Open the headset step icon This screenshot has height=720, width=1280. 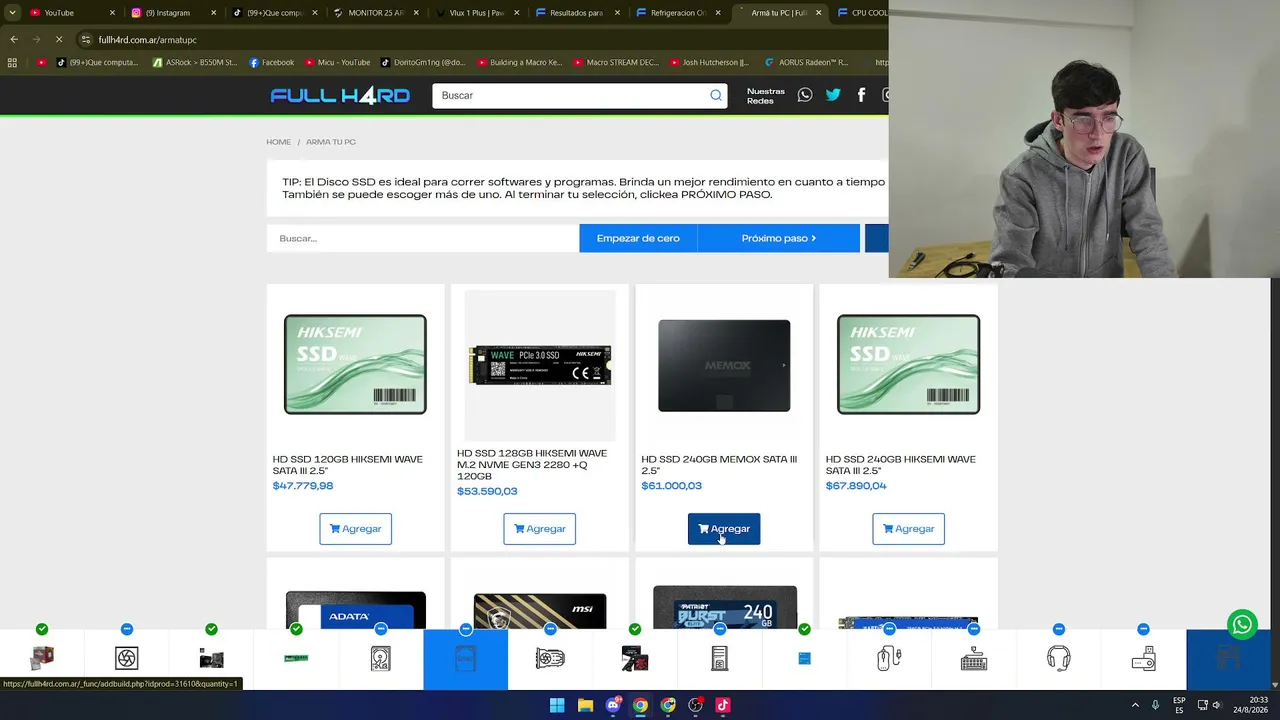pyautogui.click(x=1058, y=658)
